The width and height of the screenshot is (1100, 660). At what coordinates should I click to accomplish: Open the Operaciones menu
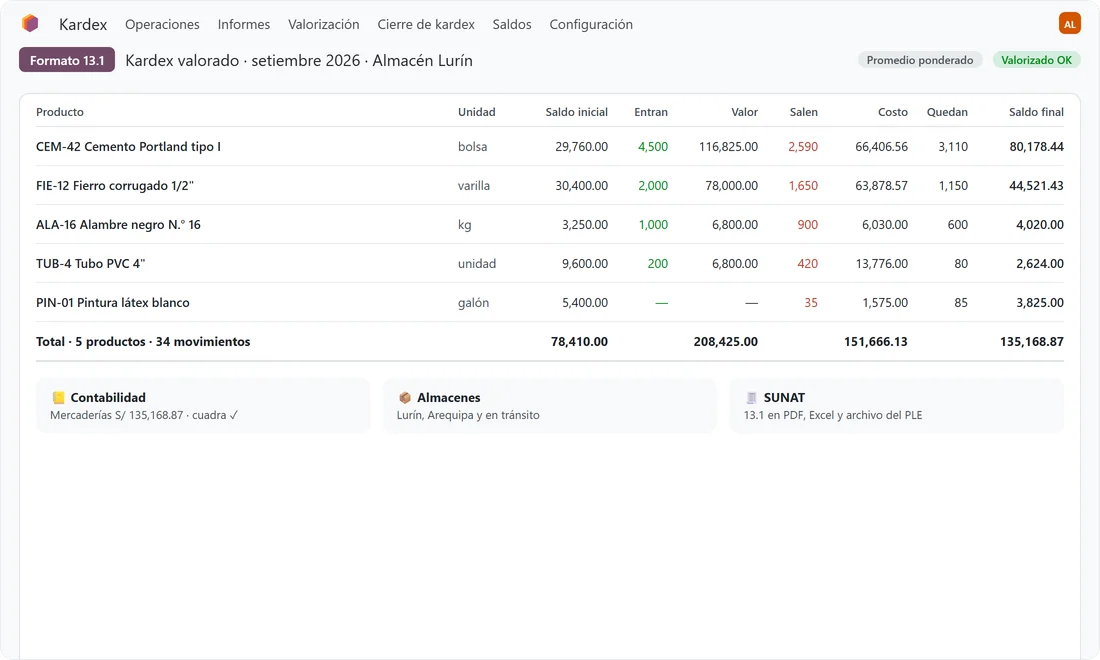162,25
